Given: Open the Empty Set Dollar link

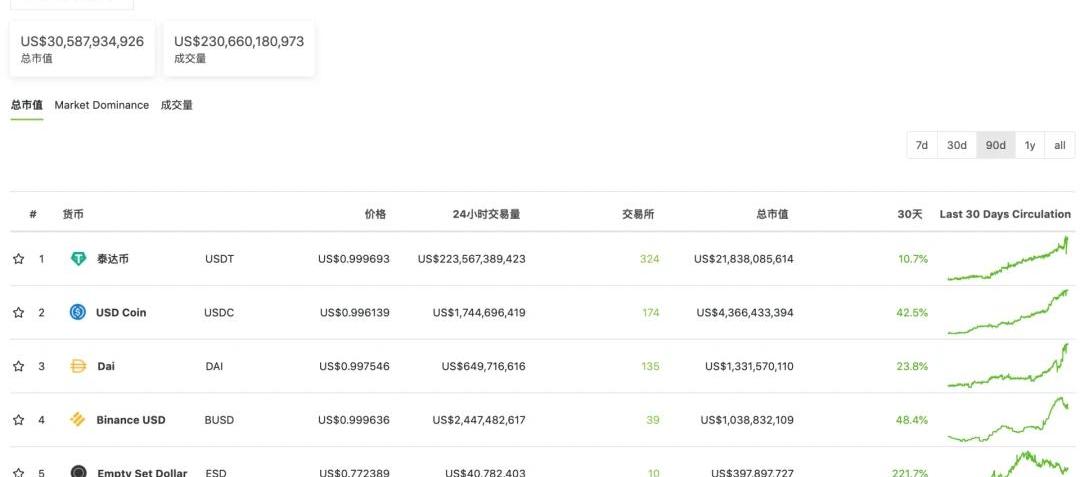Looking at the screenshot, I should (143, 472).
